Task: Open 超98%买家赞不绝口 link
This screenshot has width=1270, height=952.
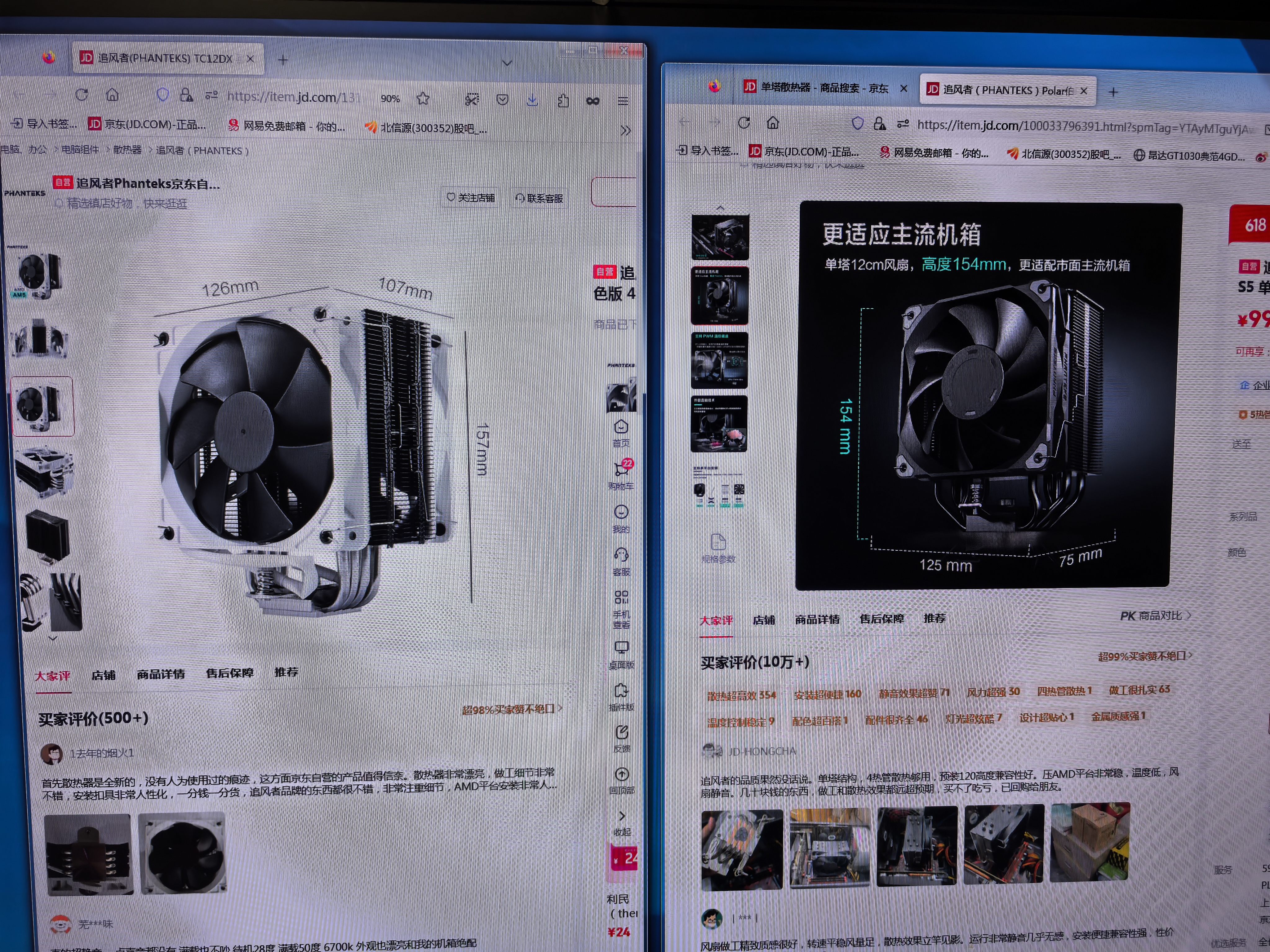Action: pos(512,709)
